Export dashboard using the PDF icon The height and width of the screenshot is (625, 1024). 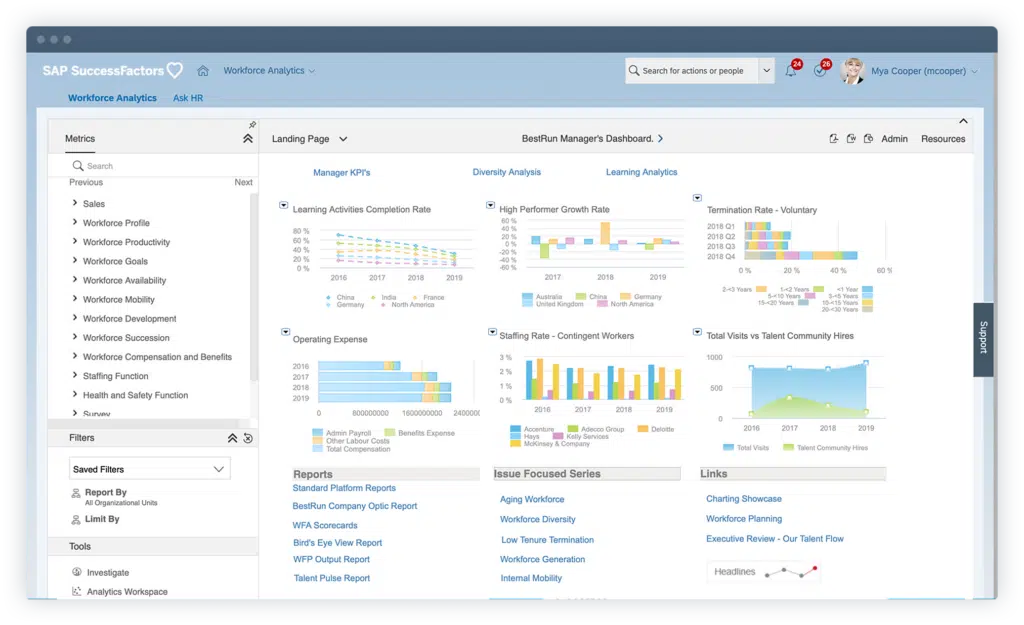pyautogui.click(x=833, y=139)
